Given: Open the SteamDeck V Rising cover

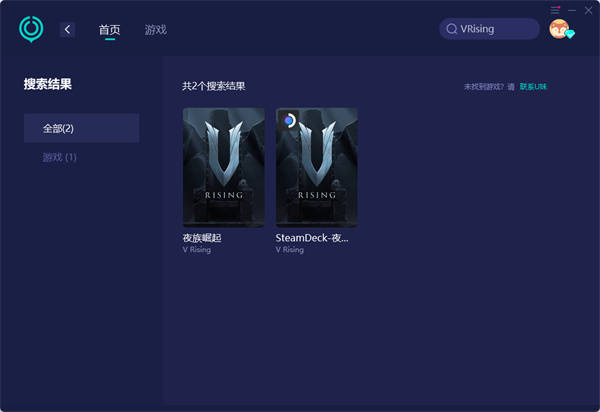Looking at the screenshot, I should (317, 168).
